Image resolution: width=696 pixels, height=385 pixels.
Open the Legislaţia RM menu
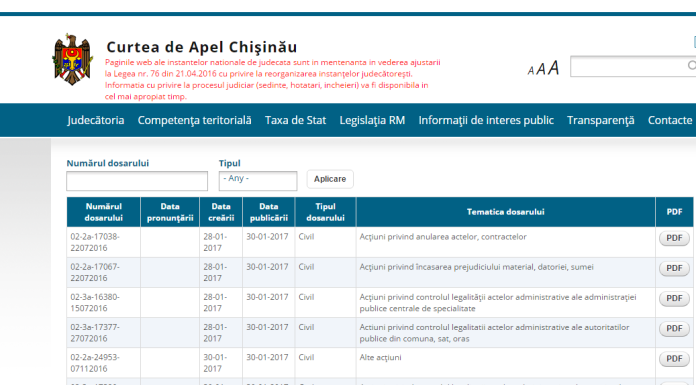pos(372,120)
